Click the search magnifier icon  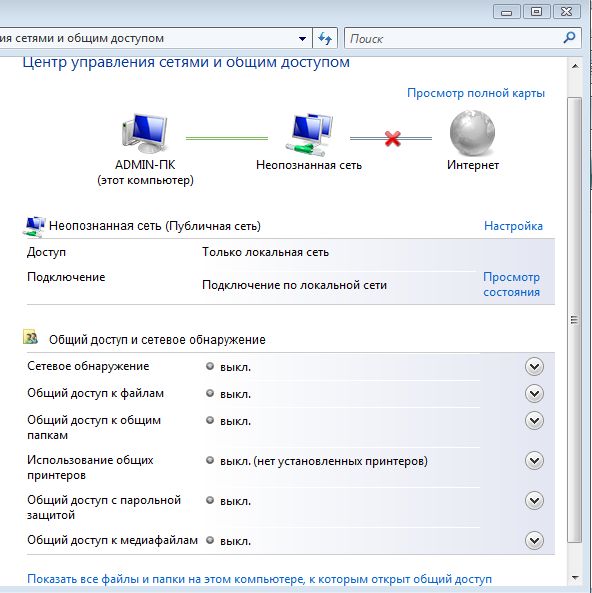click(x=569, y=37)
